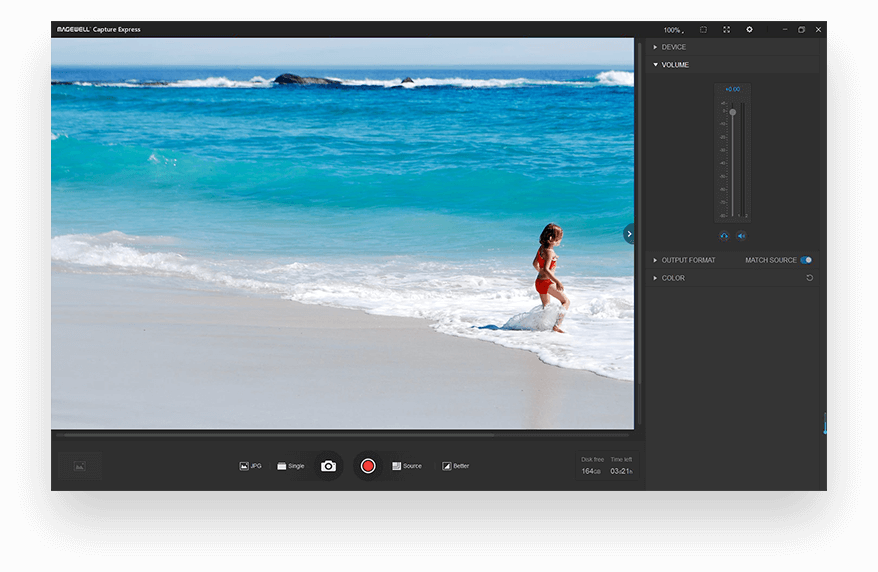
Task: Open the last captured thumbnail placeholder
Action: pyautogui.click(x=79, y=466)
